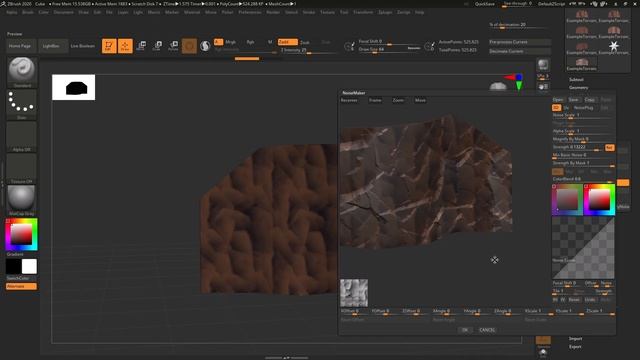
Task: Select the star-shaped tool thumbnail
Action: coord(613,46)
